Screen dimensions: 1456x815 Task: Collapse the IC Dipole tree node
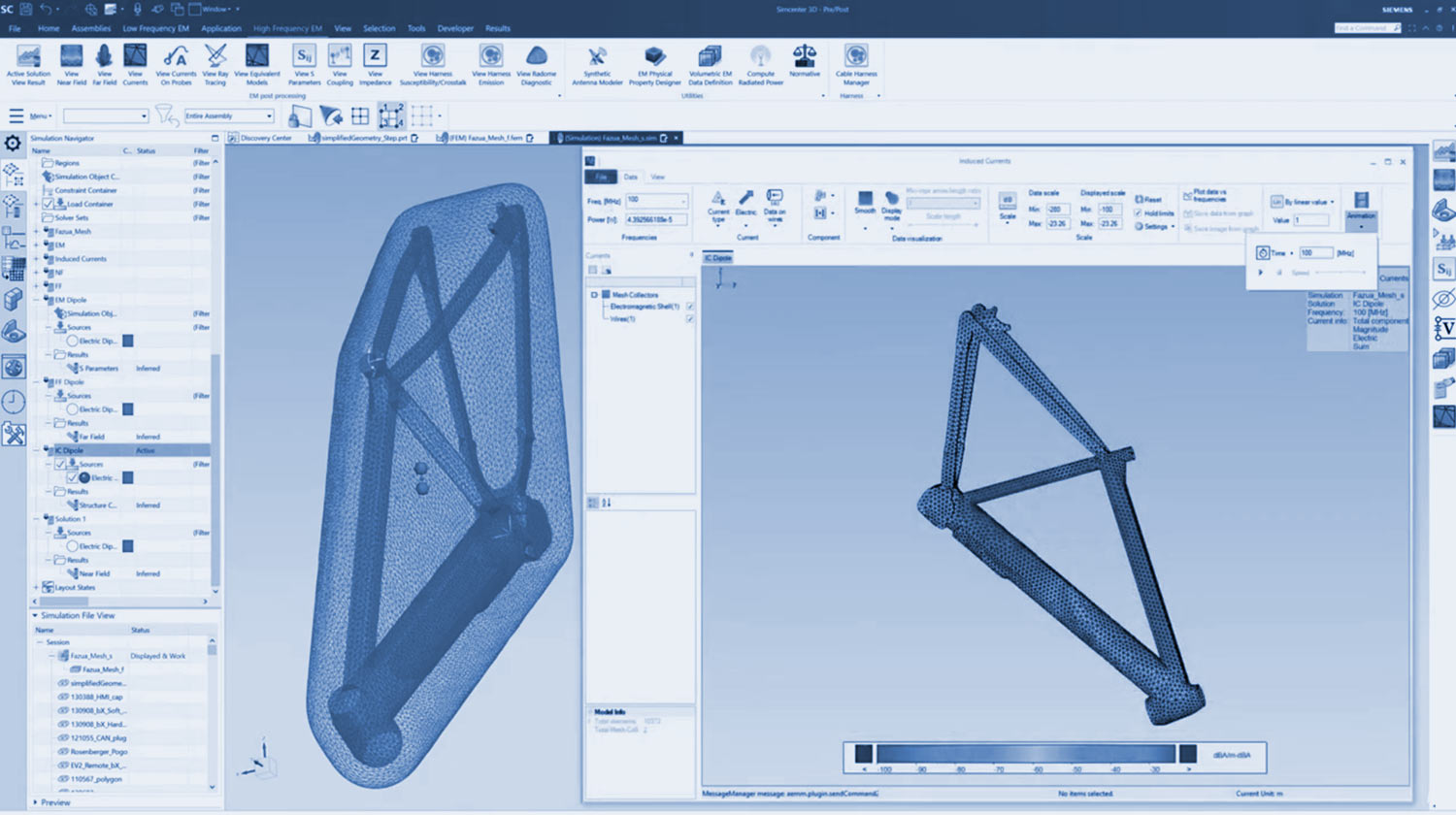tap(37, 450)
